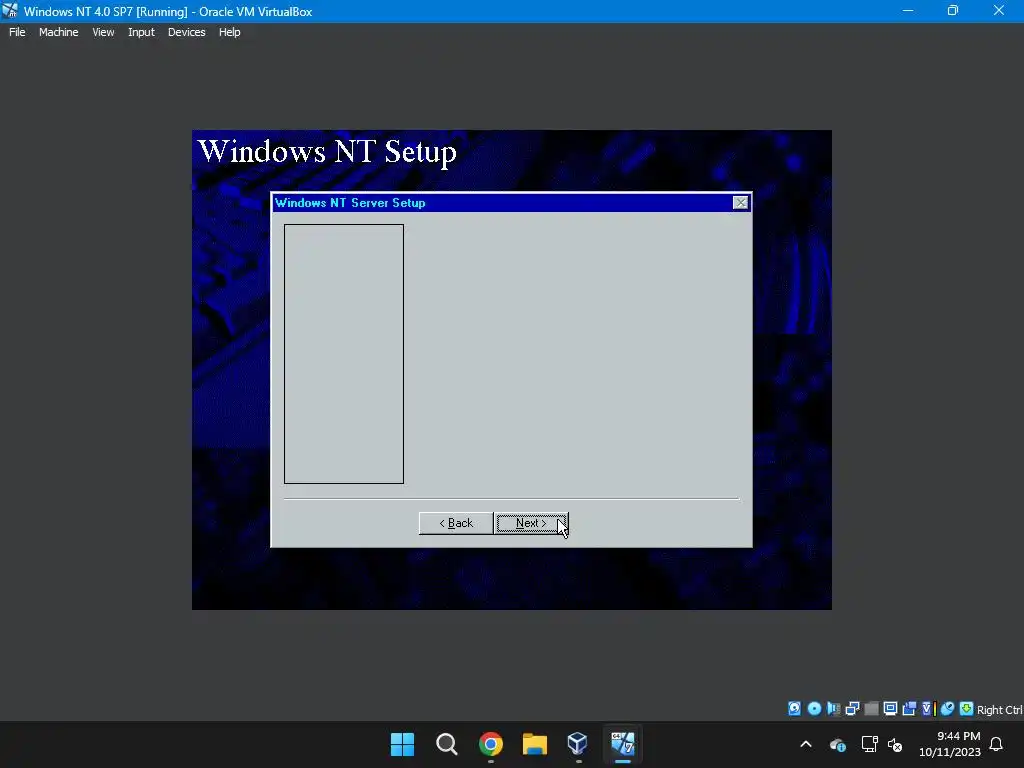Click the running NT 4.0 VM taskbar icon

click(622, 744)
